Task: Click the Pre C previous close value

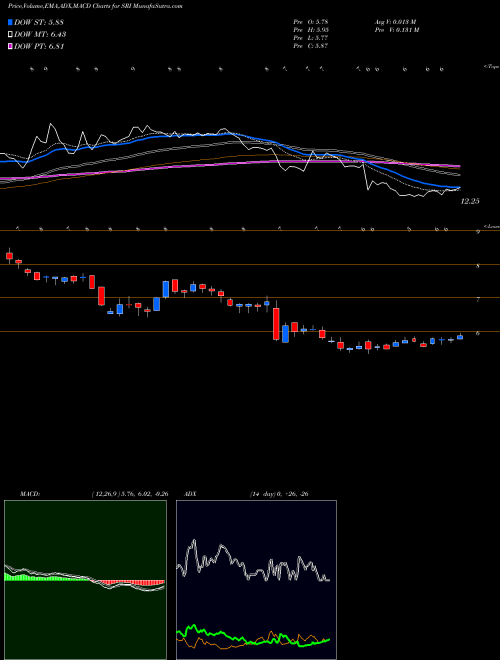Action: (311, 46)
